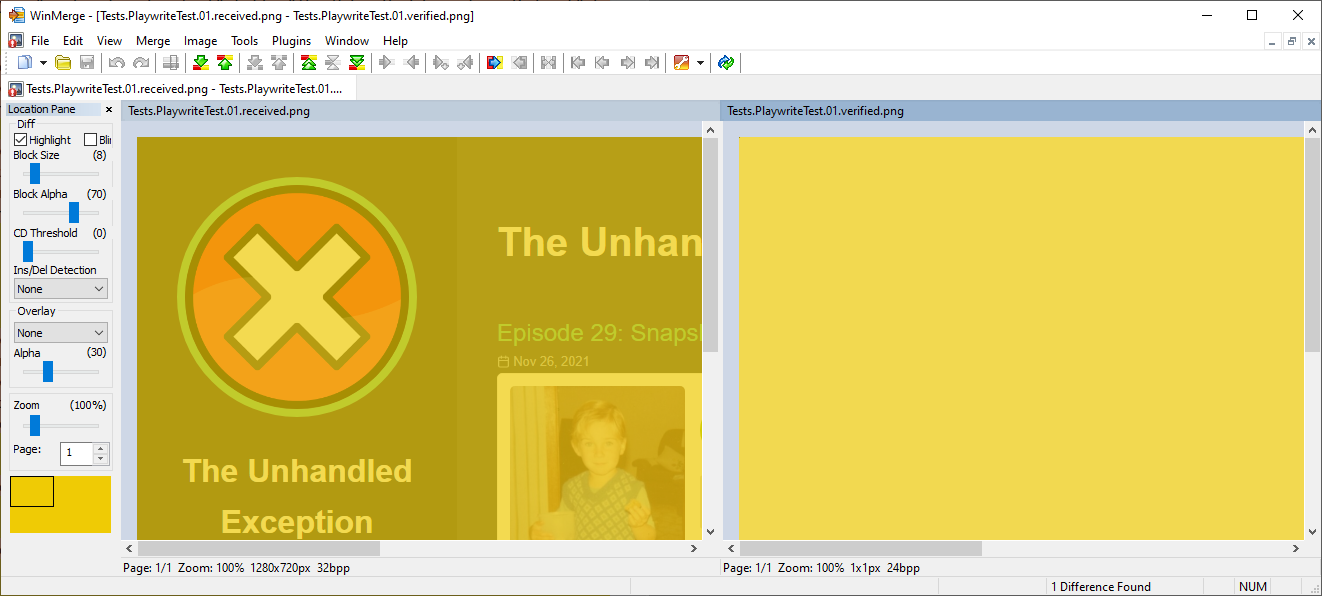Screen dimensions: 1322x596
Task: Open the Image menu
Action: click(200, 41)
